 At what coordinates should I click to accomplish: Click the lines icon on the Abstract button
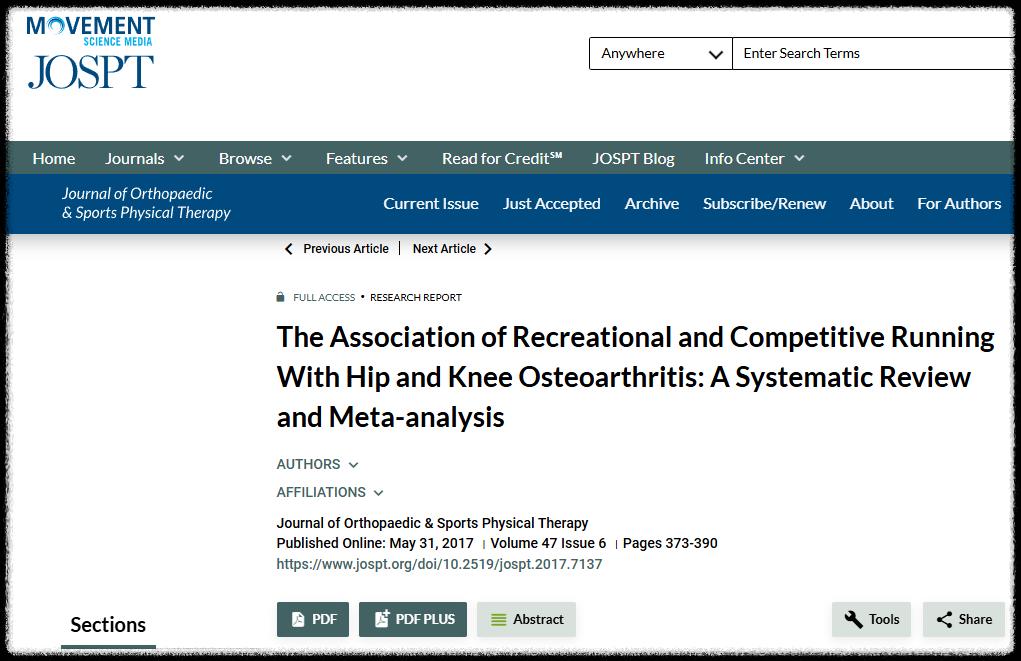pos(498,619)
